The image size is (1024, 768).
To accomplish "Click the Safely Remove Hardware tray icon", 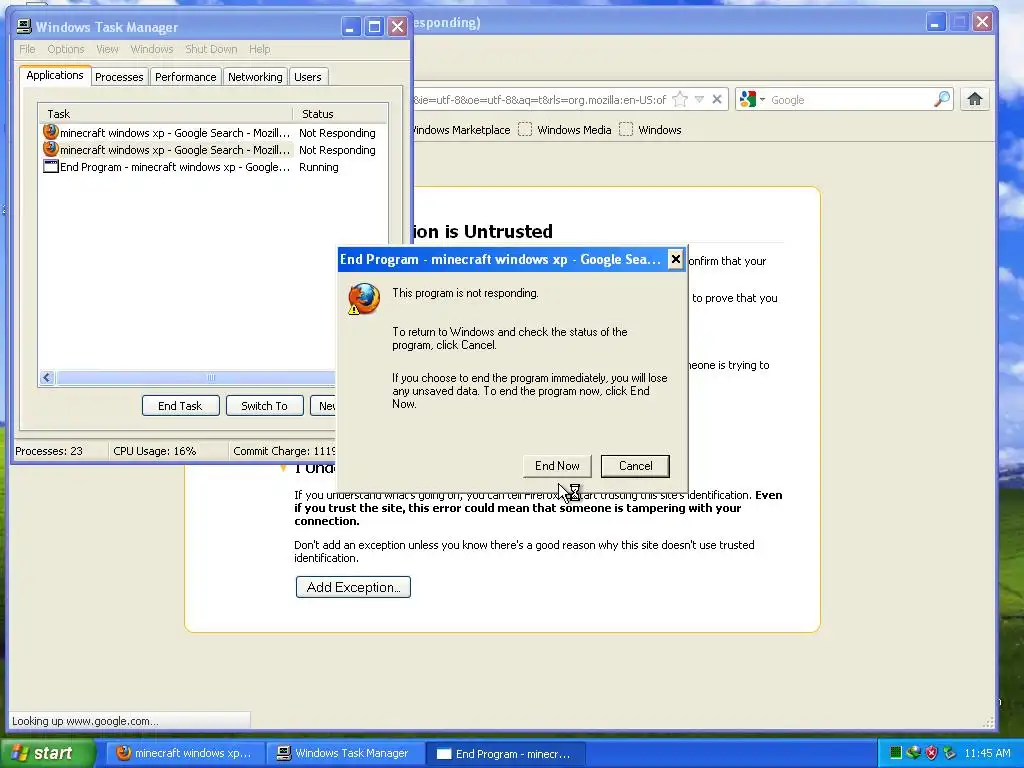I will (949, 753).
